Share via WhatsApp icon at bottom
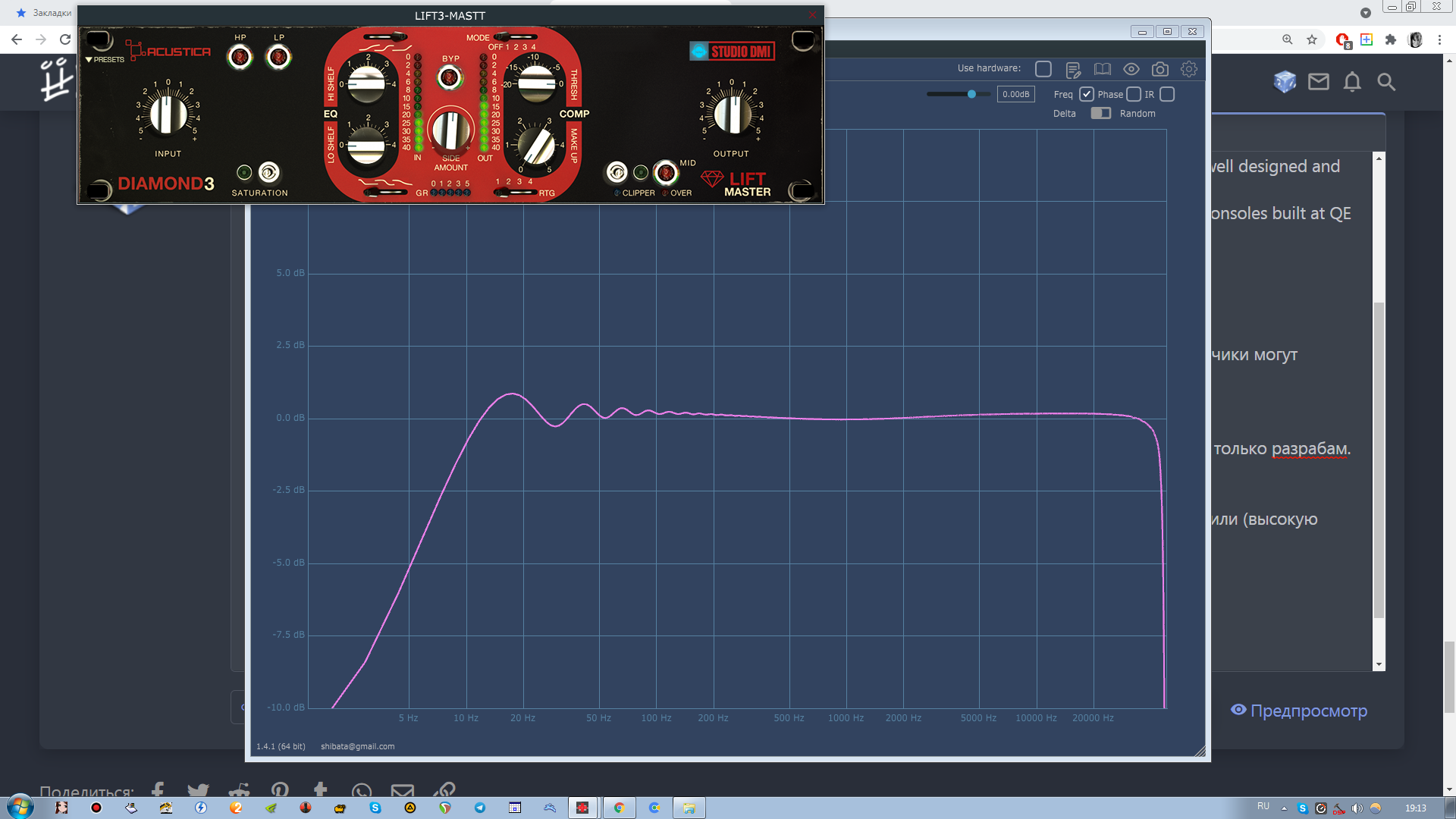This screenshot has height=819, width=1456. (x=362, y=791)
